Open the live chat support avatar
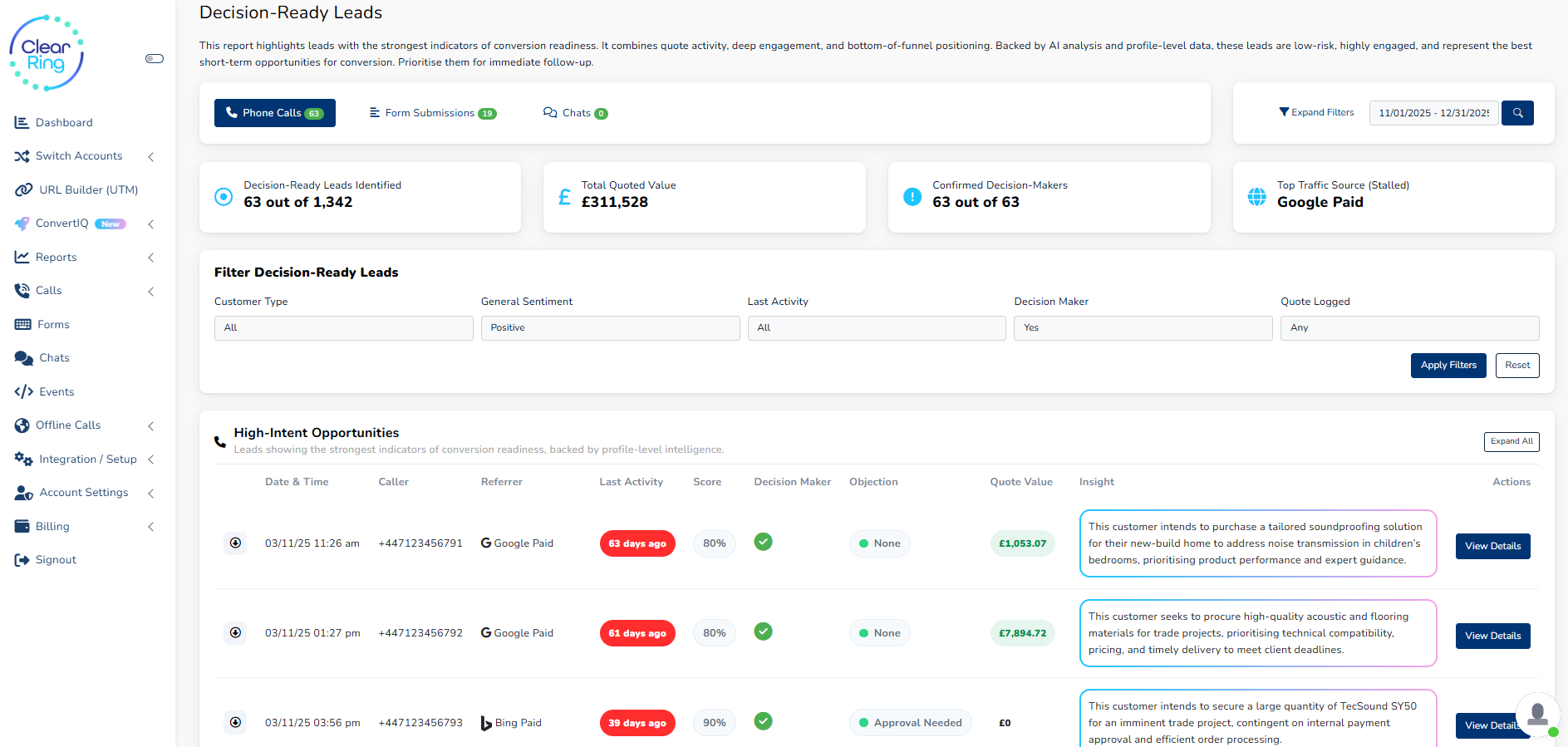Image resolution: width=1568 pixels, height=747 pixels. point(1537,714)
